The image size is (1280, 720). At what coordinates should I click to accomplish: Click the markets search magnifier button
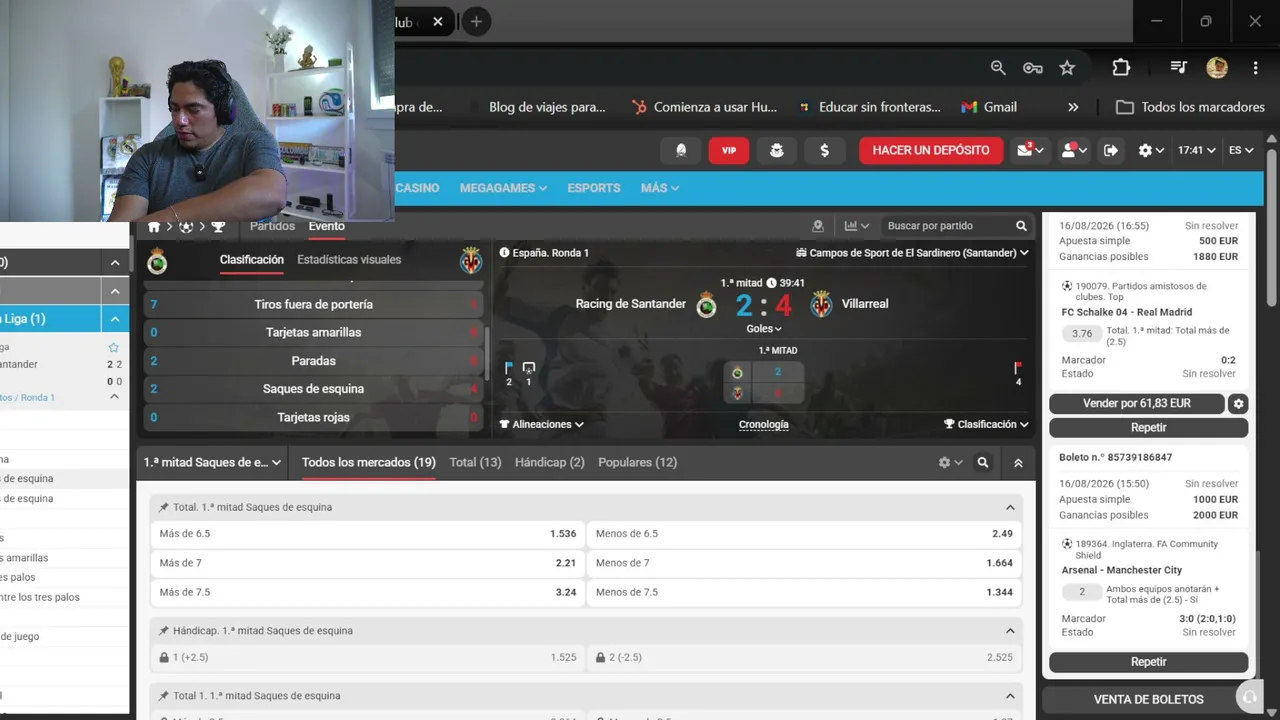tap(983, 463)
